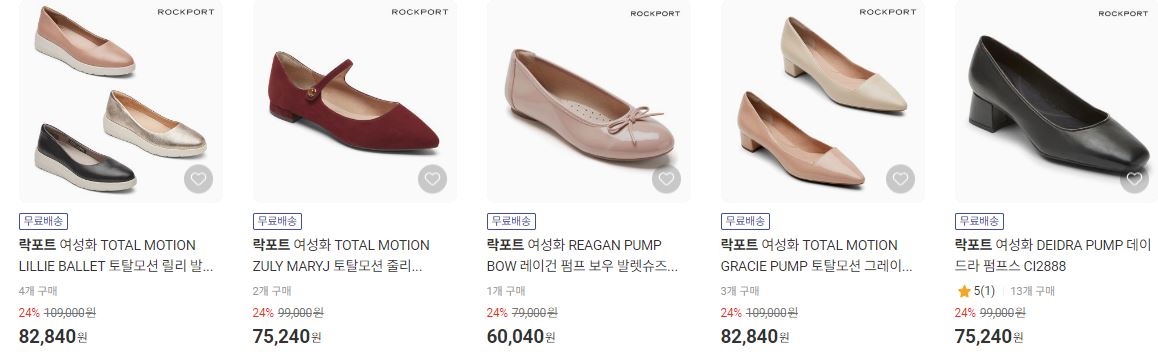Toggle wishlist heart on burgundy Zuly Maryj shoe
Image resolution: width=1158 pixels, height=361 pixels.
click(x=432, y=179)
